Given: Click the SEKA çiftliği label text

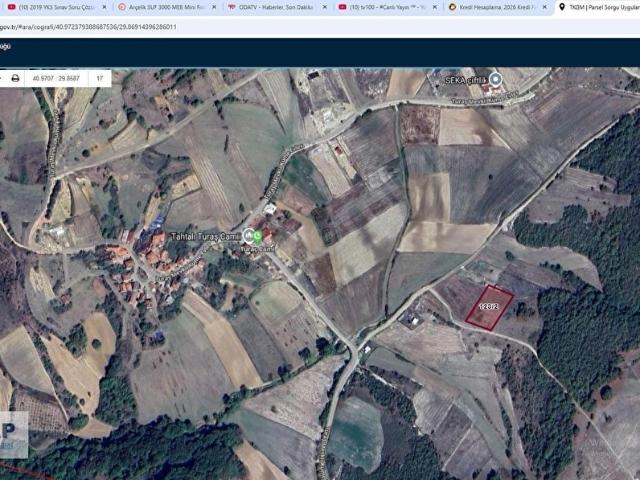Looking at the screenshot, I should pyautogui.click(x=466, y=80).
